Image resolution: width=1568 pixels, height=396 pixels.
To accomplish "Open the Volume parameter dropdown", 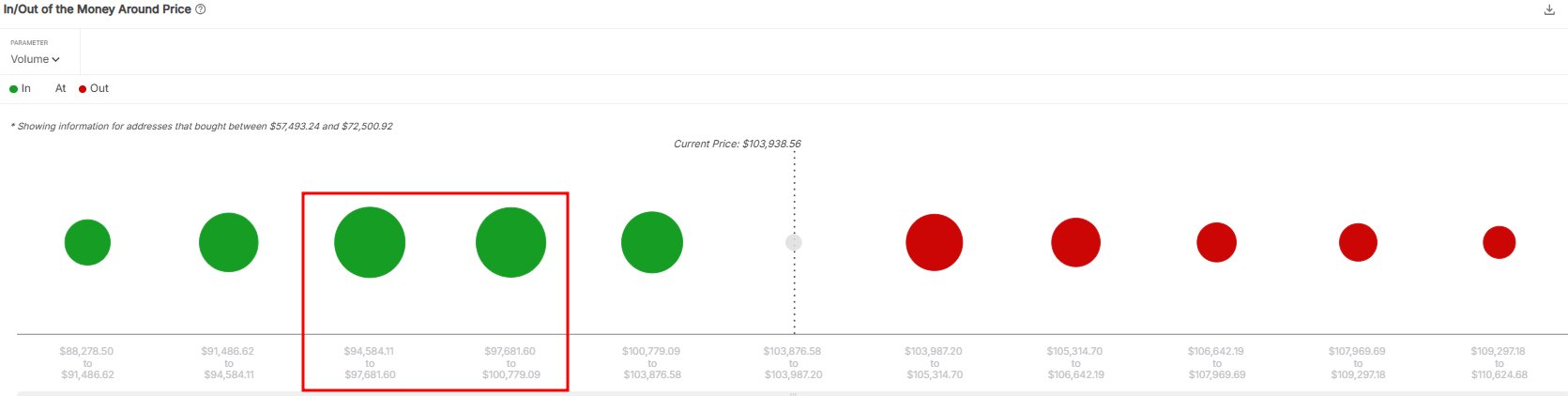I will [36, 59].
